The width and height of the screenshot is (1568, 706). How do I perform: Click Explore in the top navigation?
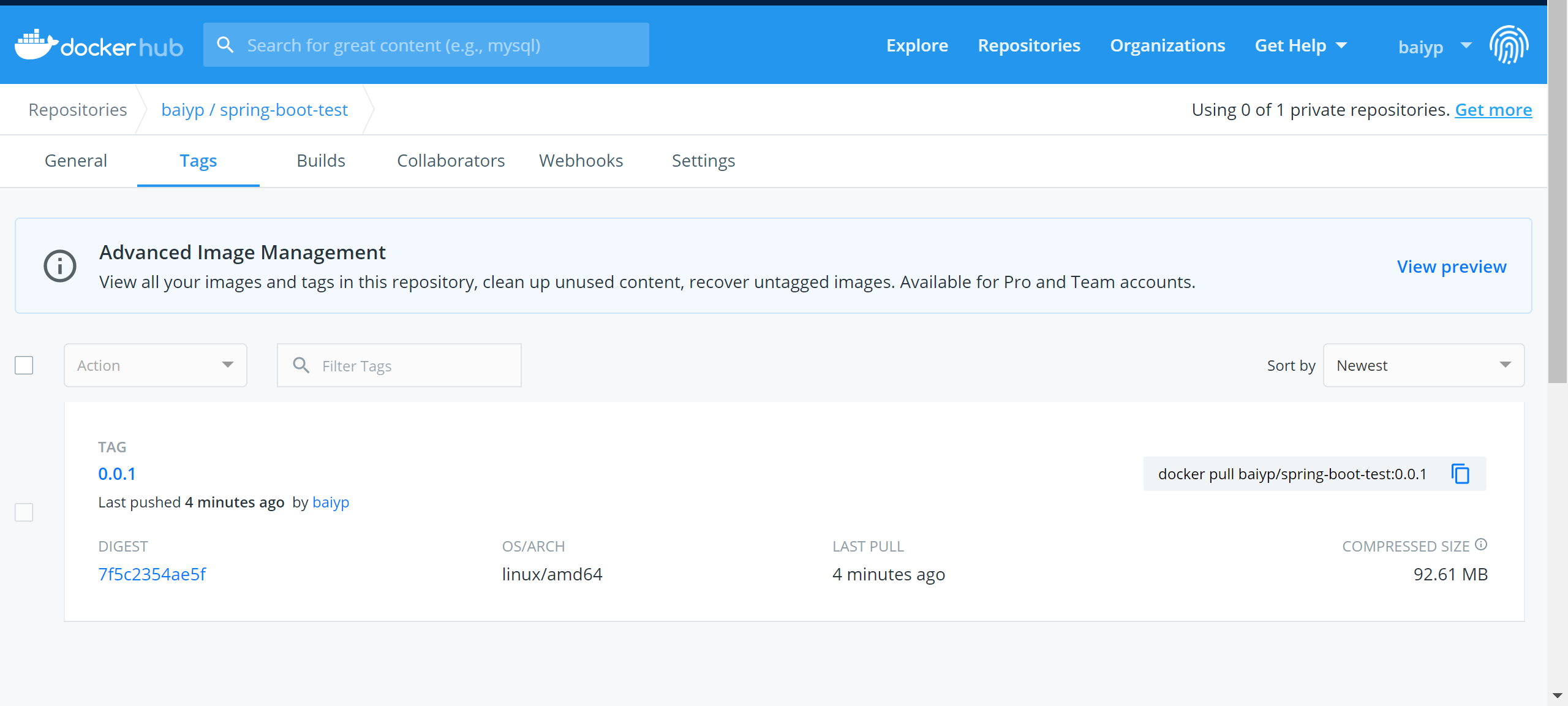pyautogui.click(x=917, y=45)
